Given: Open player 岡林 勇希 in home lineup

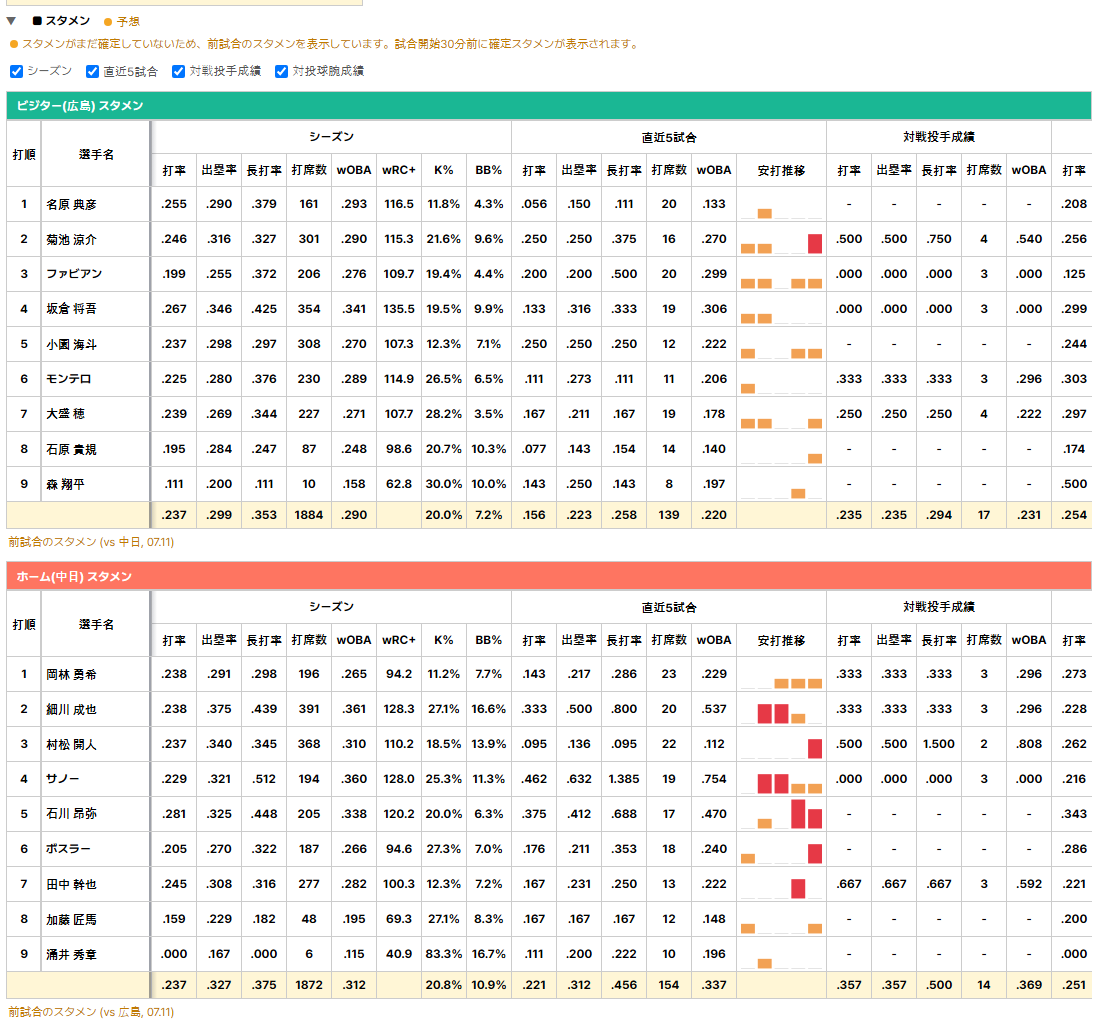Looking at the screenshot, I should point(71,674).
